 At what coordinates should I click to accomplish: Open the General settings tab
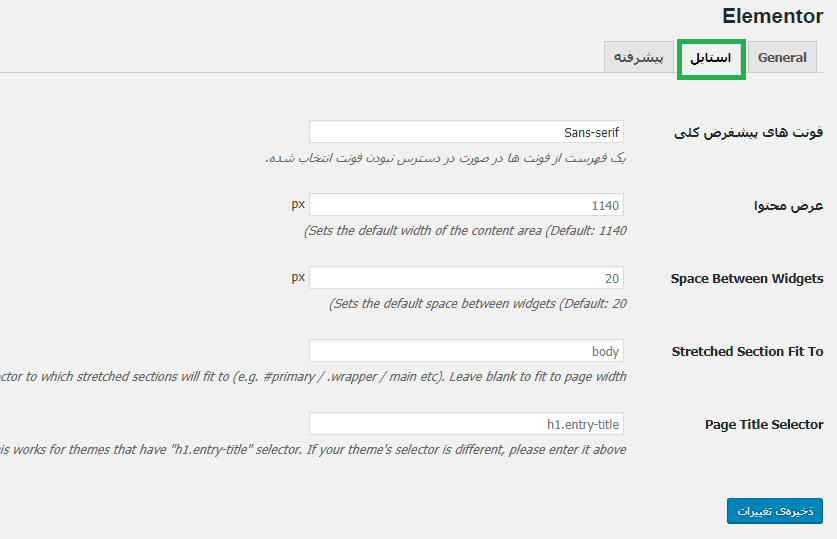point(782,57)
